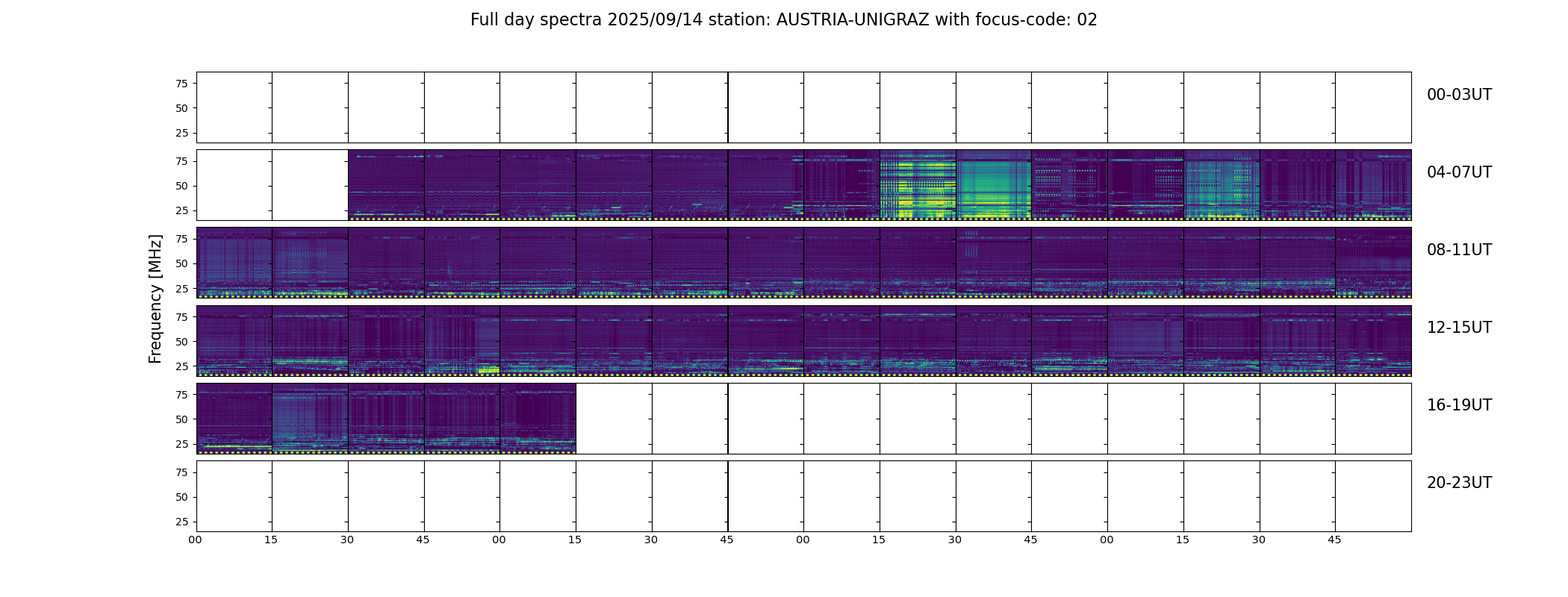Open the green 06:30 spectrogram in 04-07UT row

[994, 185]
